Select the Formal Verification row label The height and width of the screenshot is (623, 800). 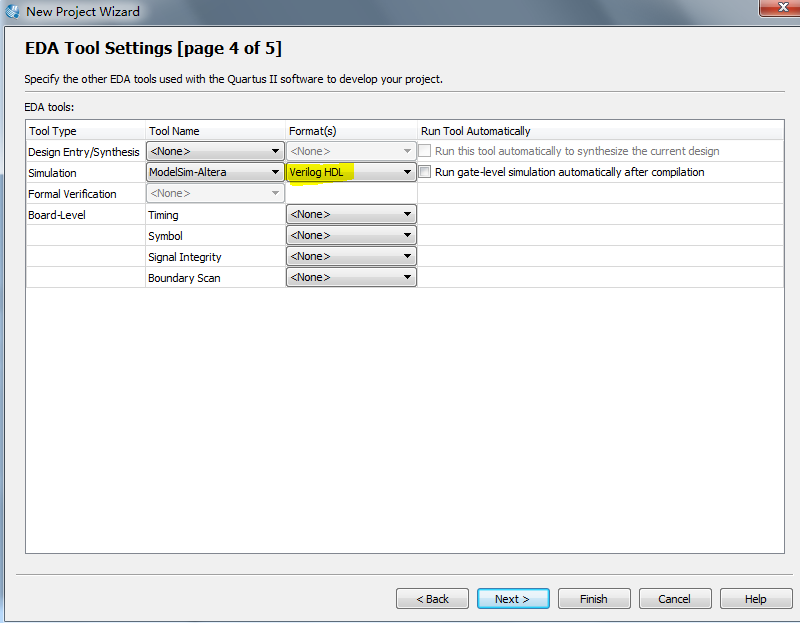pos(72,194)
